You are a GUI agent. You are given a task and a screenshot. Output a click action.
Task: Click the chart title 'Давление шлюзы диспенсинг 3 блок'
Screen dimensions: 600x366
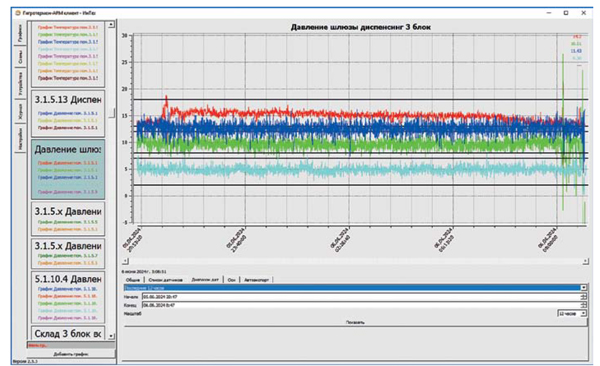click(360, 27)
